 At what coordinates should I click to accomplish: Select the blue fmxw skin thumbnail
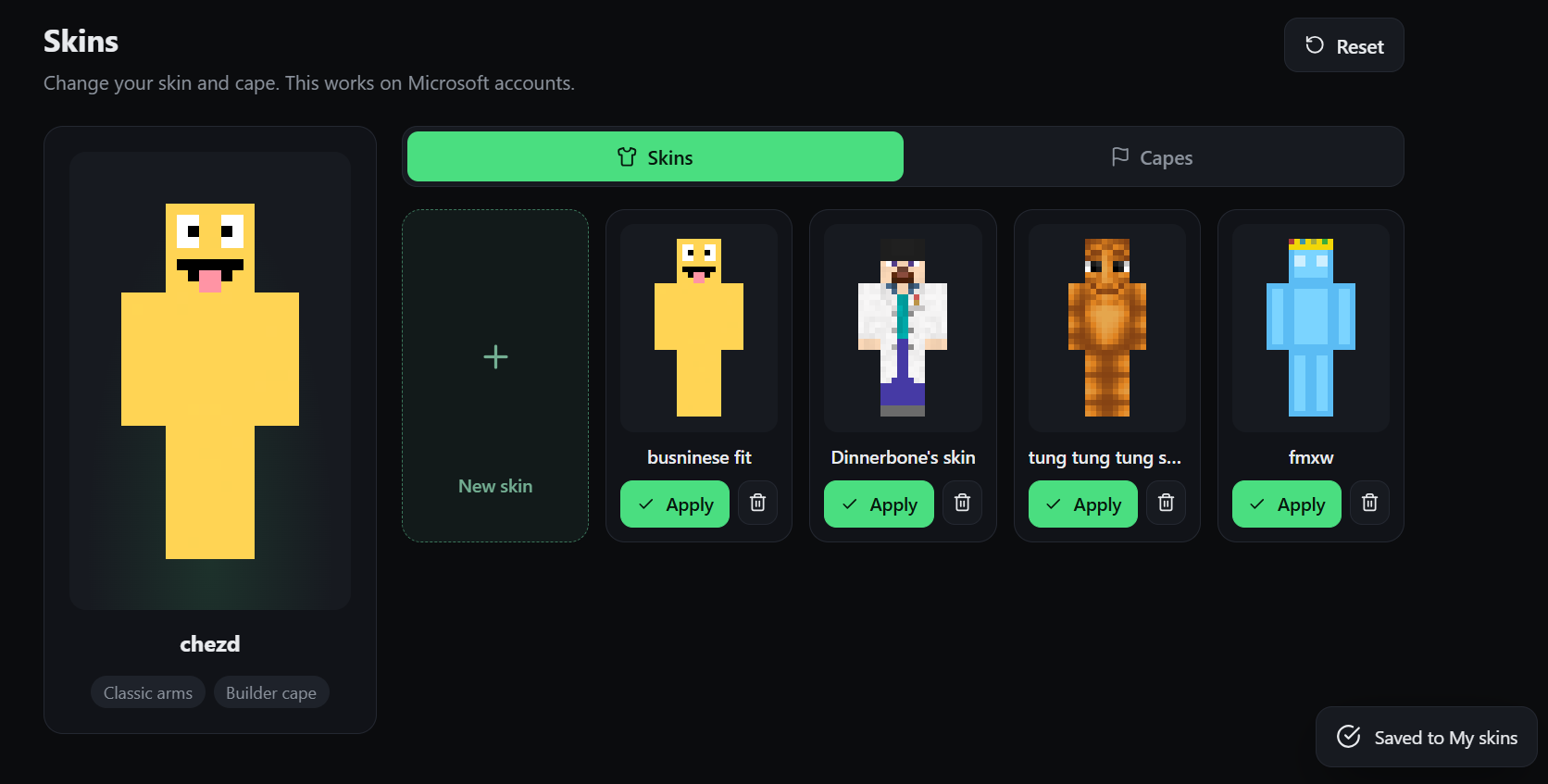pyautogui.click(x=1311, y=328)
